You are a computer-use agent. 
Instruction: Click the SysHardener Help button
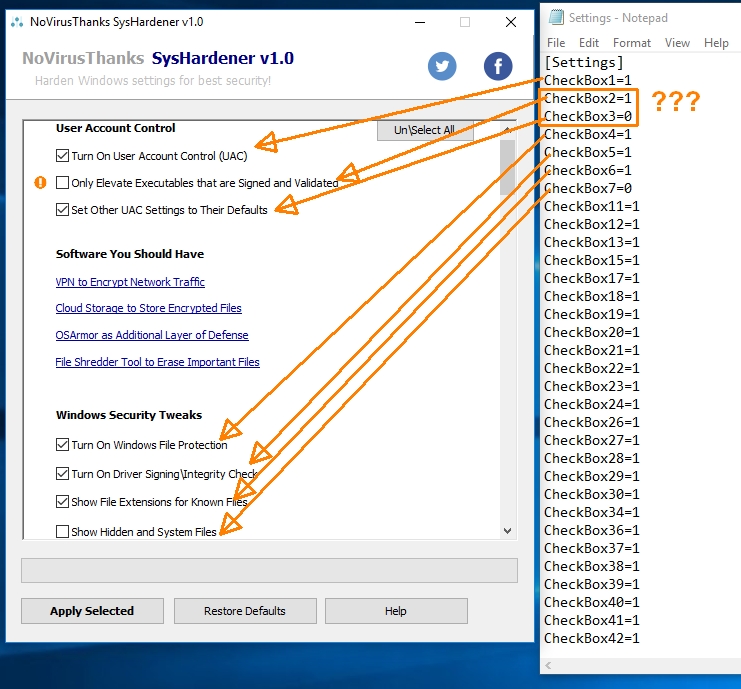point(396,611)
